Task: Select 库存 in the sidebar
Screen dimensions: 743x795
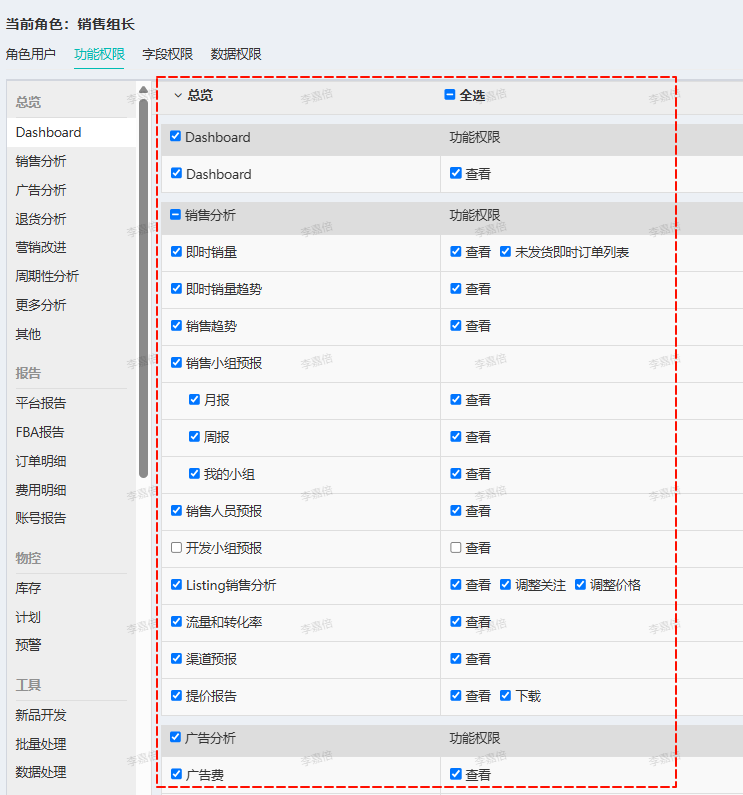Action: [x=28, y=588]
